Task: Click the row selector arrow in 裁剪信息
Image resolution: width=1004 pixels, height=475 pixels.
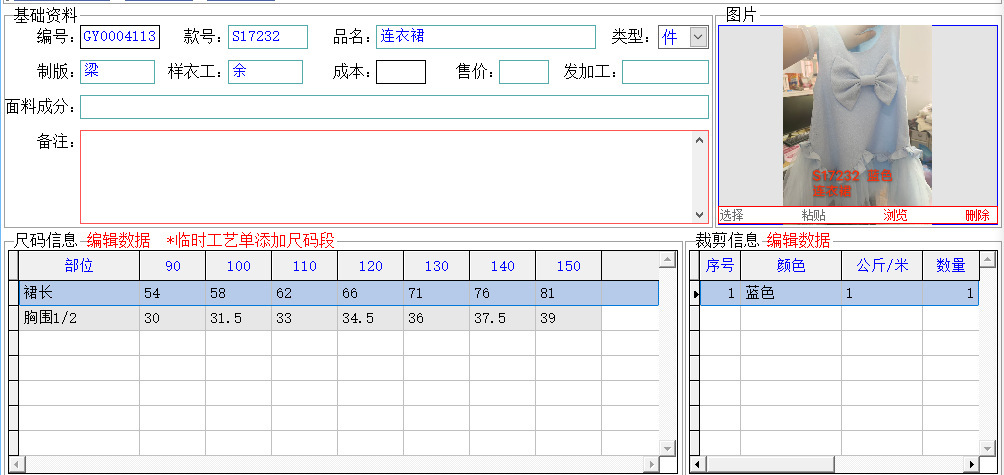Action: click(696, 294)
